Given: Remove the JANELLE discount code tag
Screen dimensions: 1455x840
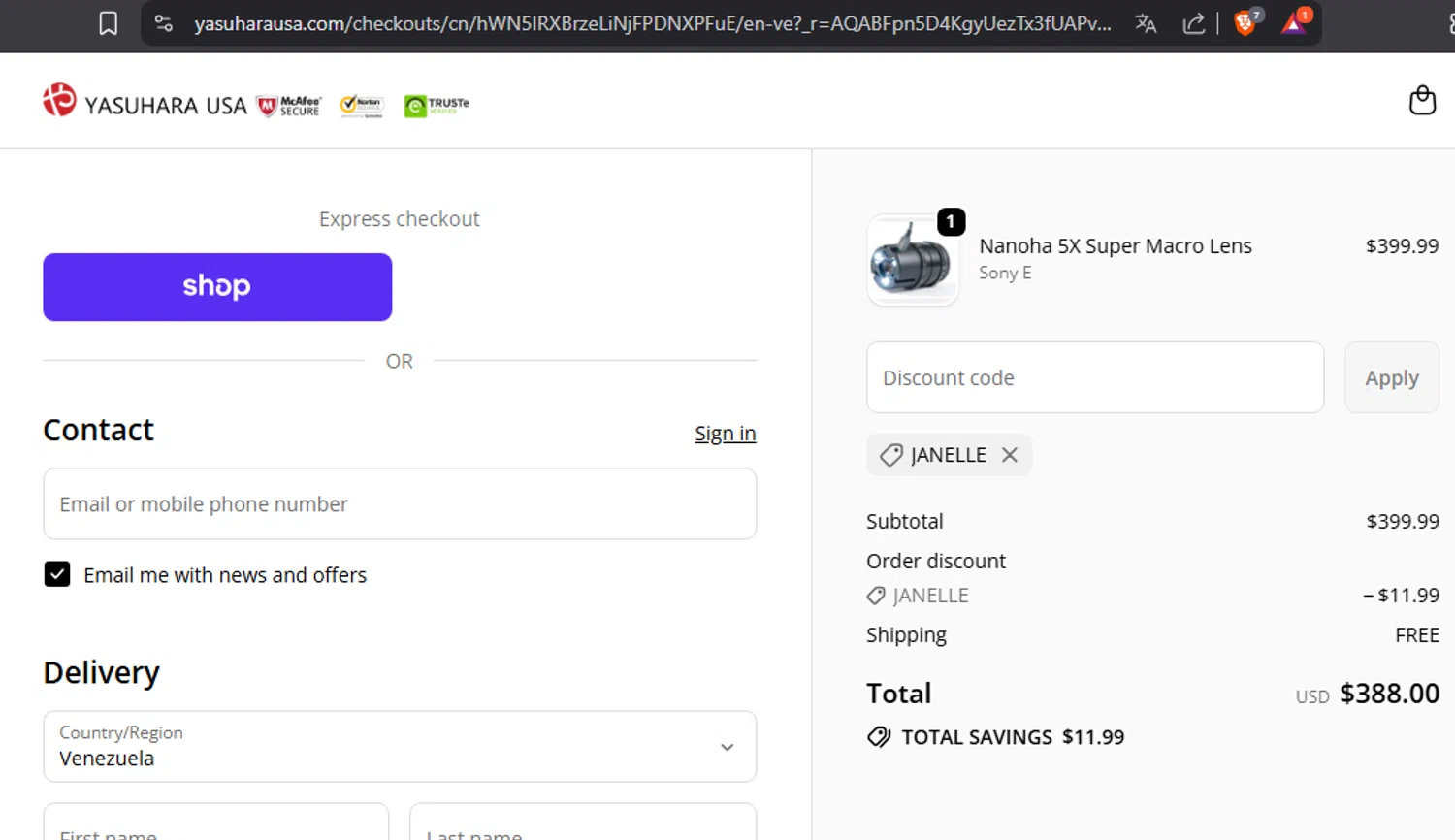Looking at the screenshot, I should [1010, 455].
